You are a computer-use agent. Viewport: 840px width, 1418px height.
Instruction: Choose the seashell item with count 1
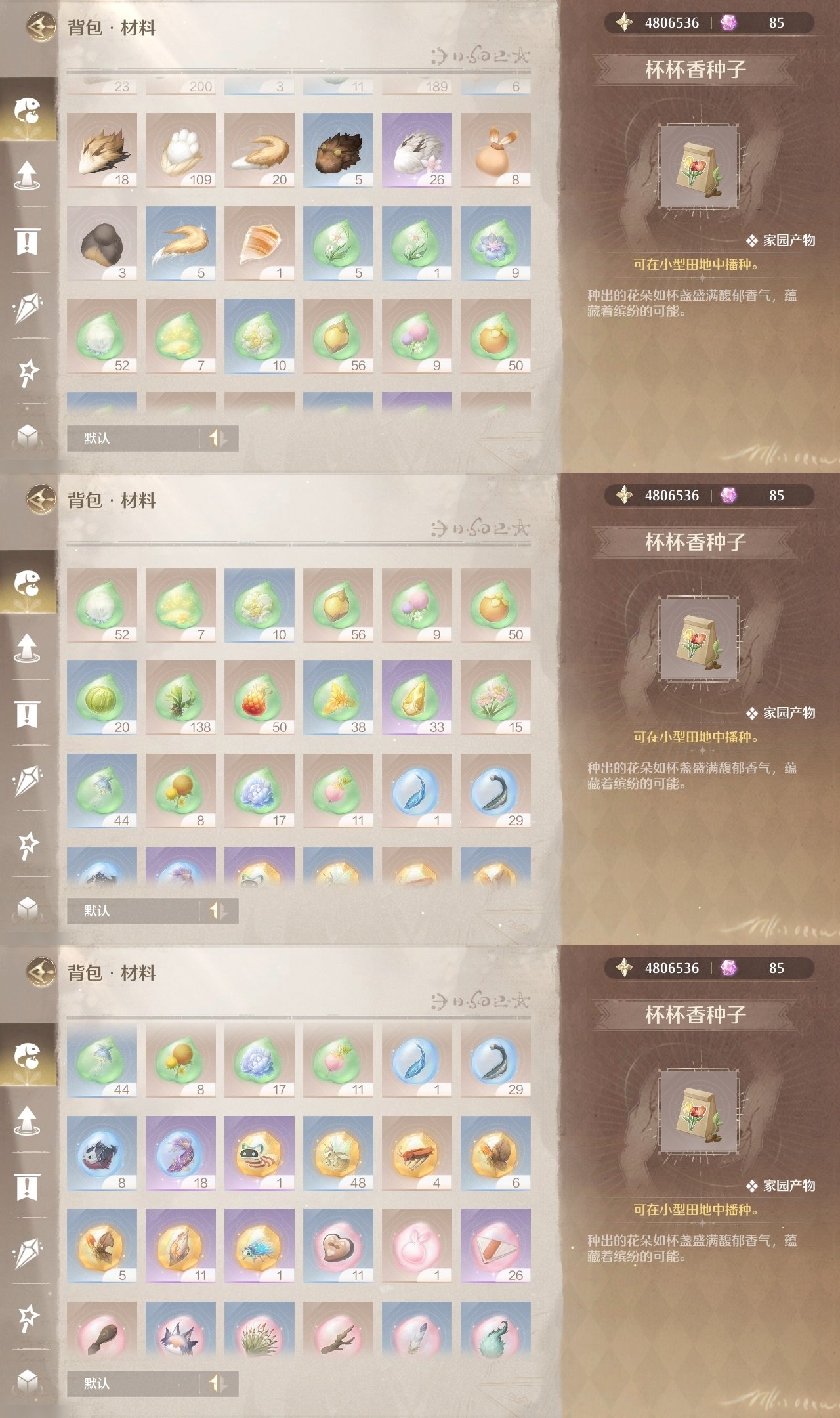pyautogui.click(x=259, y=244)
